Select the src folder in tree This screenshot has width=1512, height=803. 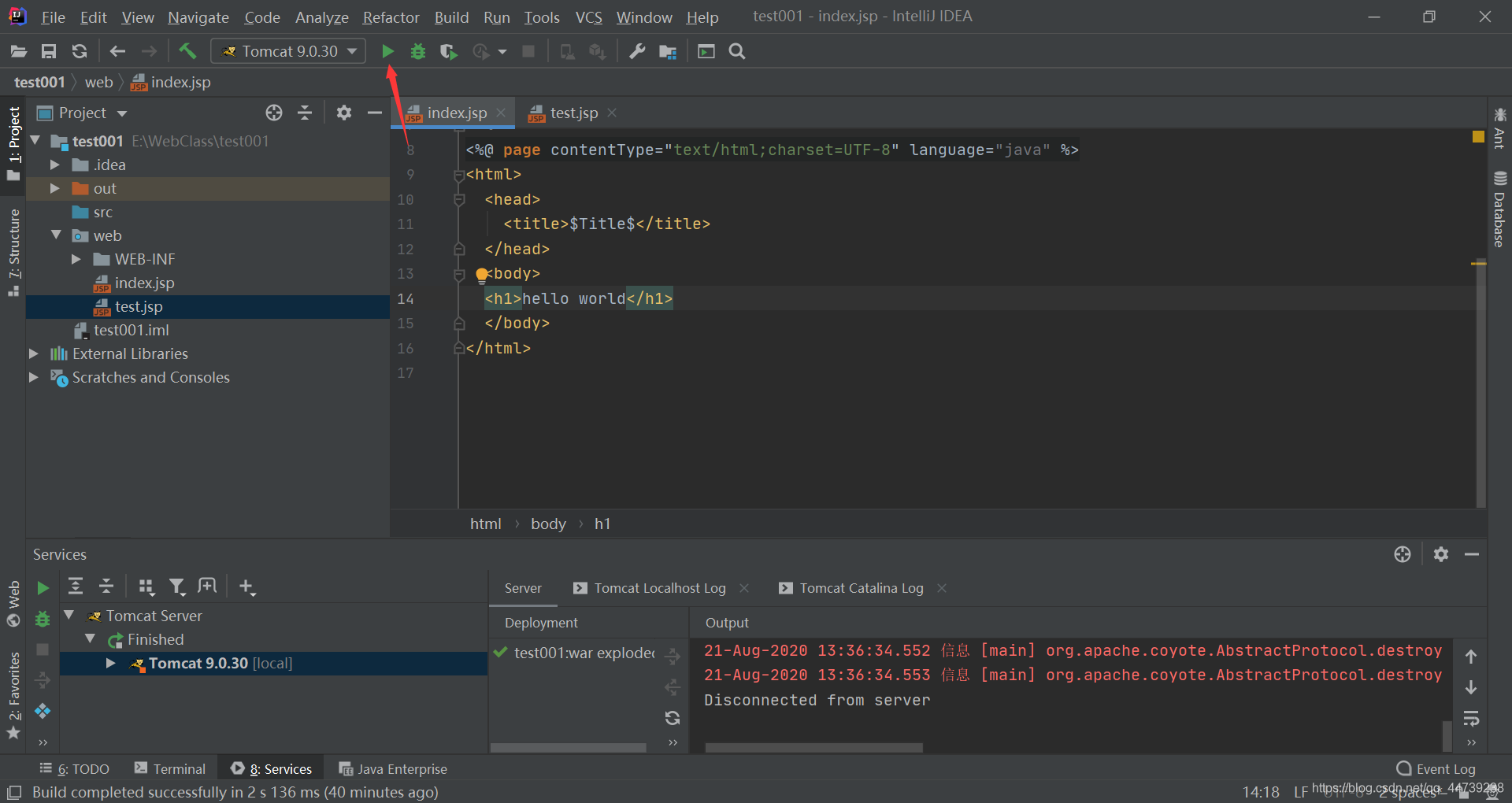(102, 212)
